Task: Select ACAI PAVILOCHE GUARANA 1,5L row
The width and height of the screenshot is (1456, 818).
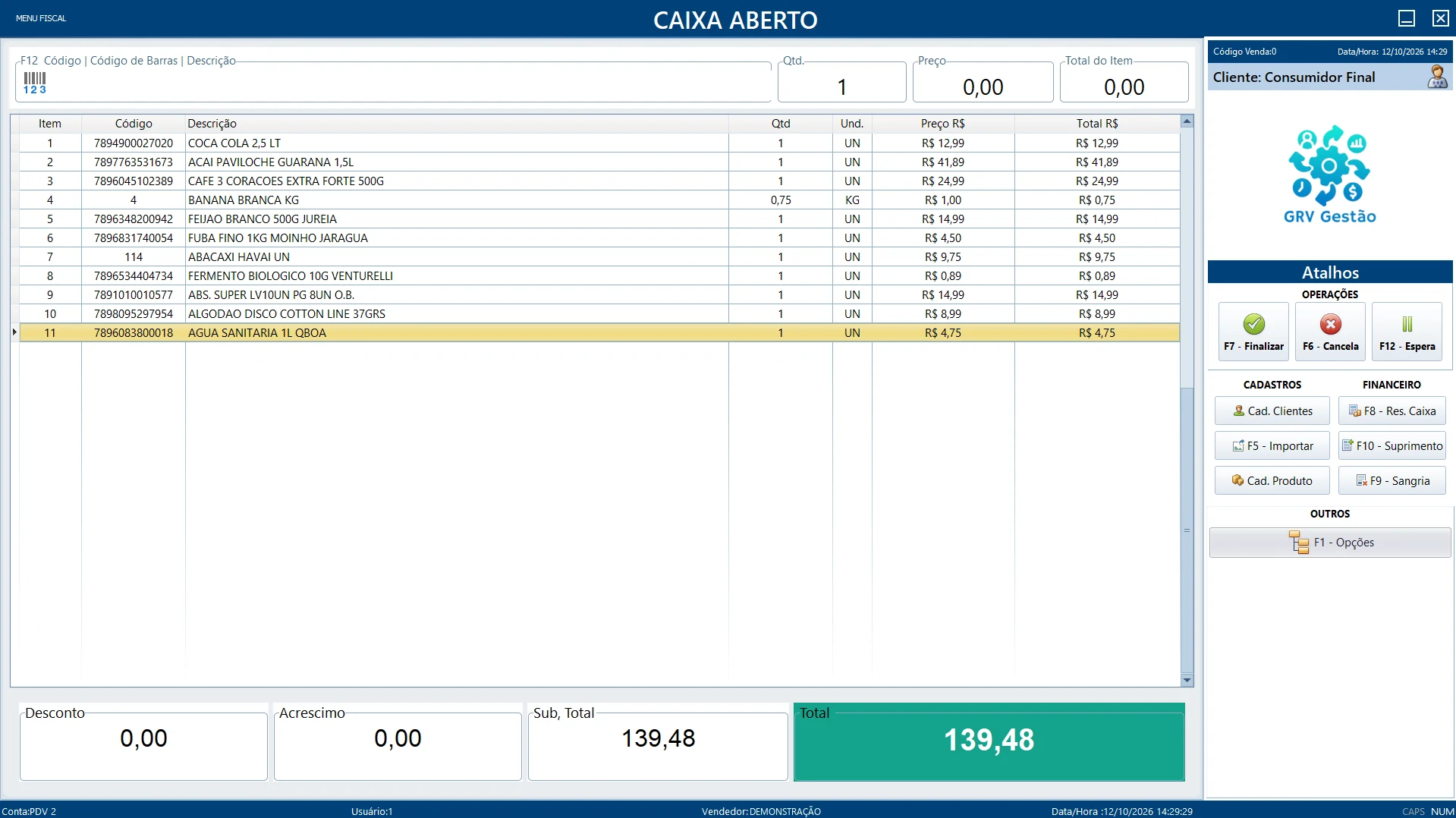Action: click(x=599, y=162)
